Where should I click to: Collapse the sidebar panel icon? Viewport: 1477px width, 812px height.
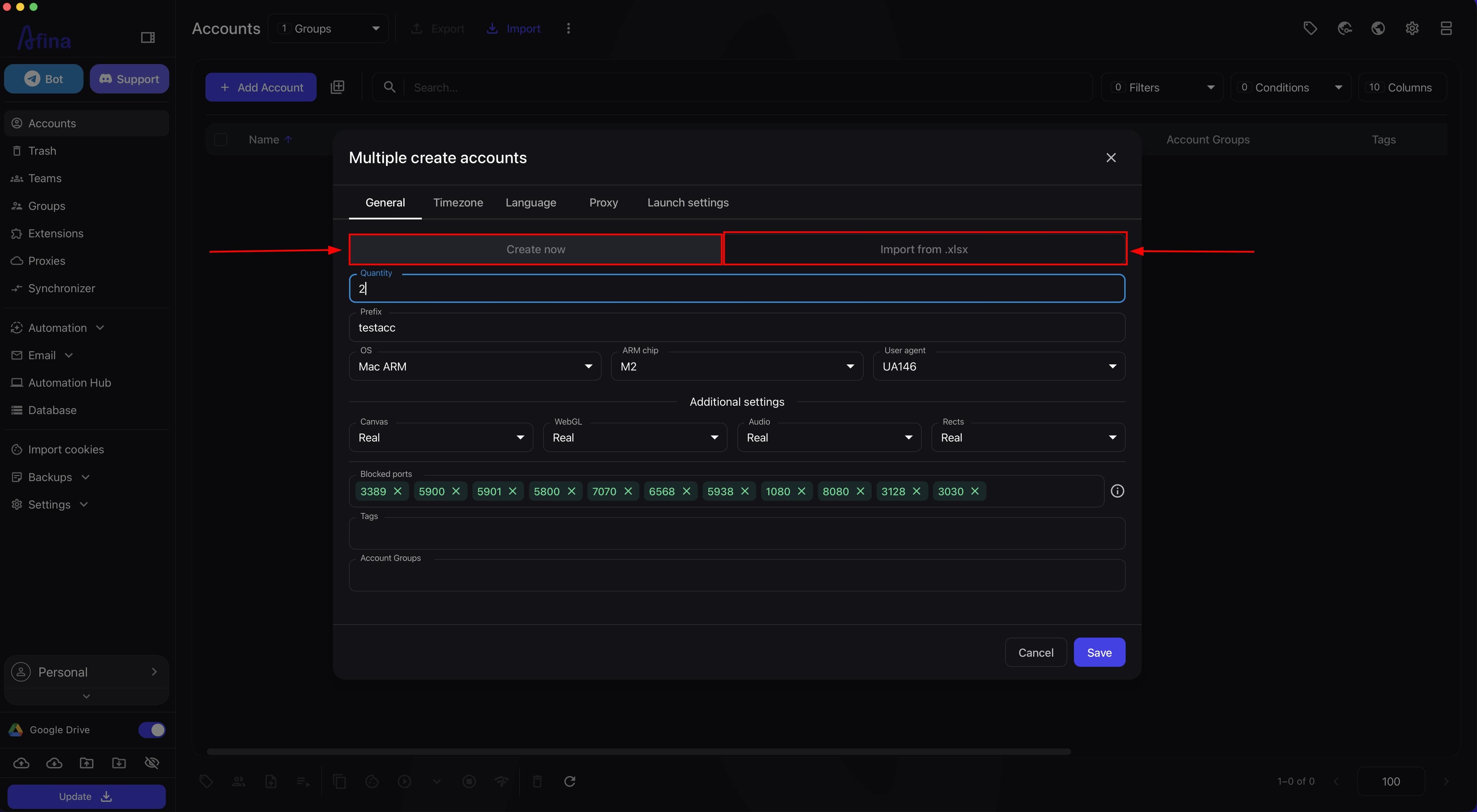147,38
